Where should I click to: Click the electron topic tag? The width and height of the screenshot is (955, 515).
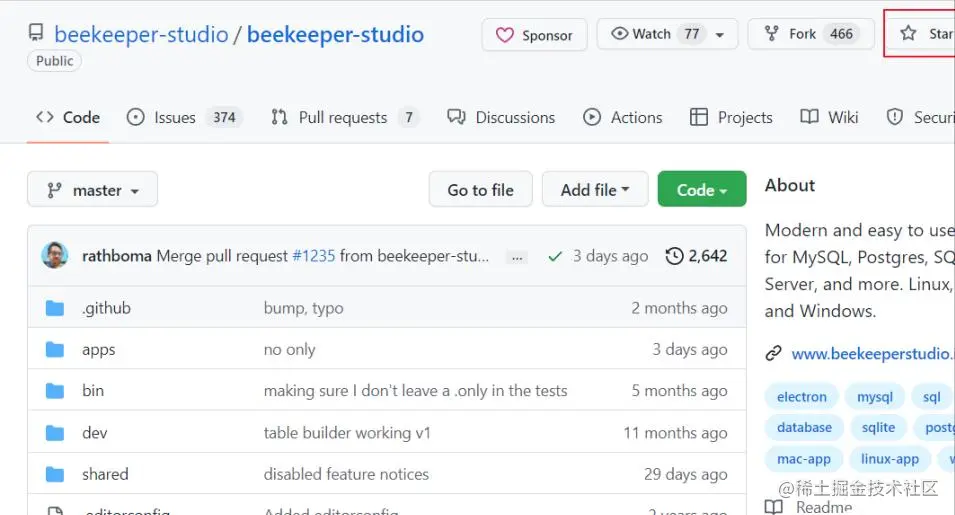802,397
